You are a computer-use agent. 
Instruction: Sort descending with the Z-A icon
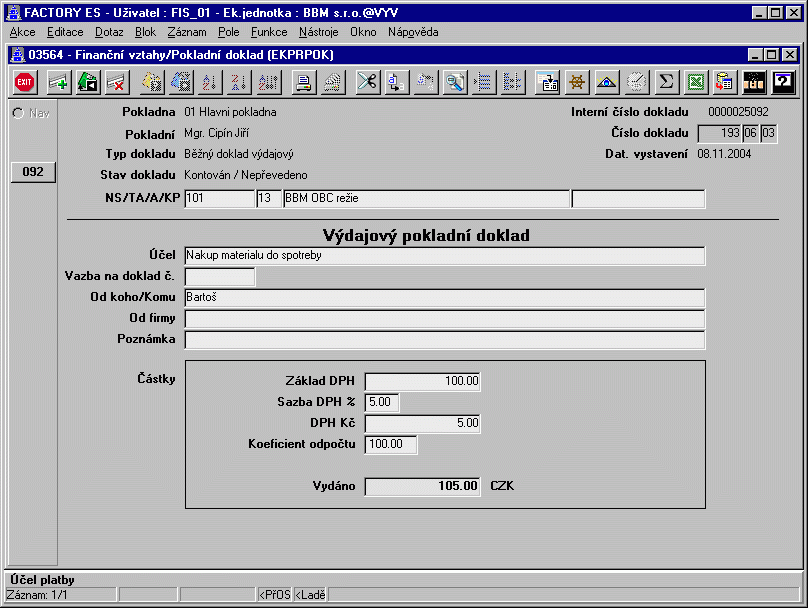(x=239, y=82)
